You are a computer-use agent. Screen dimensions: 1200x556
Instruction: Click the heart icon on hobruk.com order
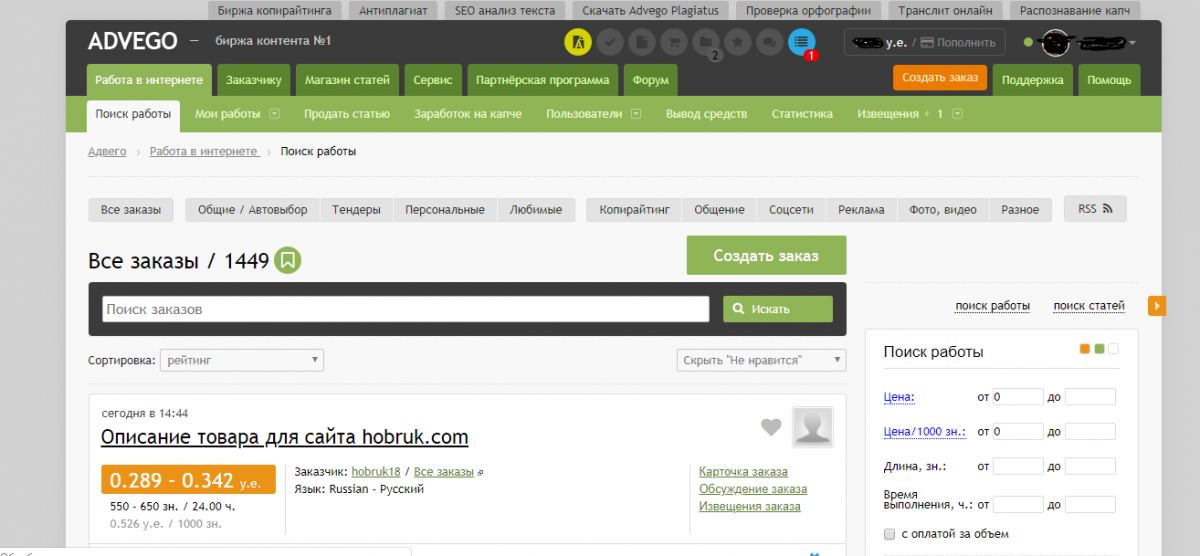coord(771,427)
